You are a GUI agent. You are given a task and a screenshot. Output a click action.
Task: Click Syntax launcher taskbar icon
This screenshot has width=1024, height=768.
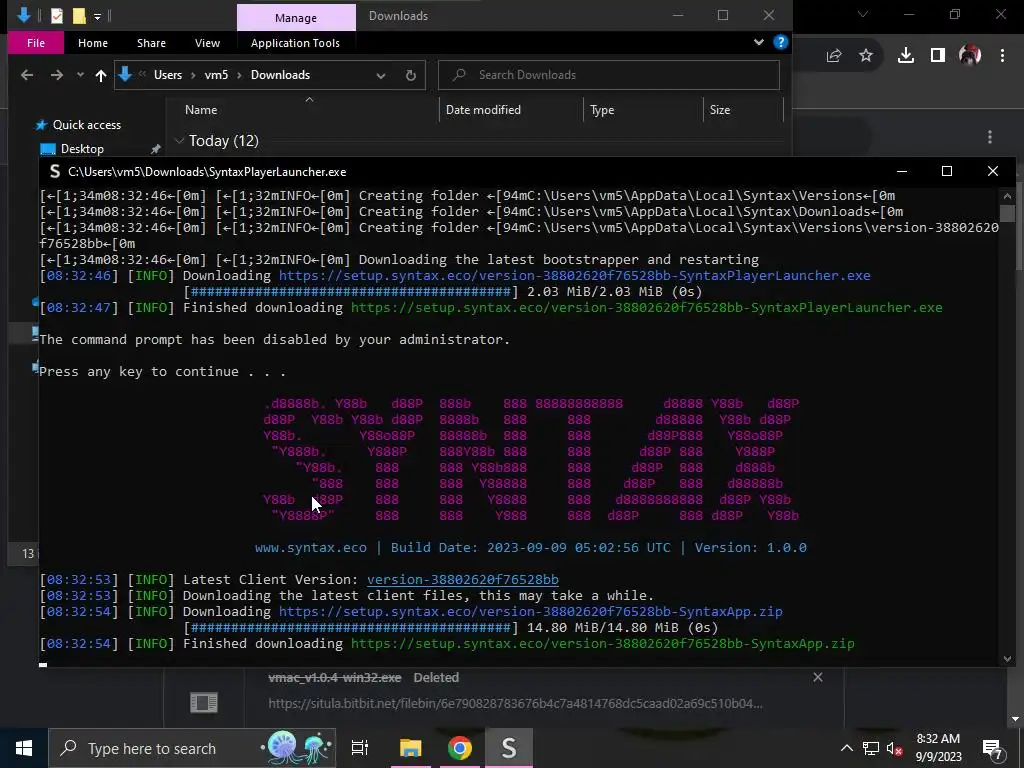pyautogui.click(x=509, y=748)
